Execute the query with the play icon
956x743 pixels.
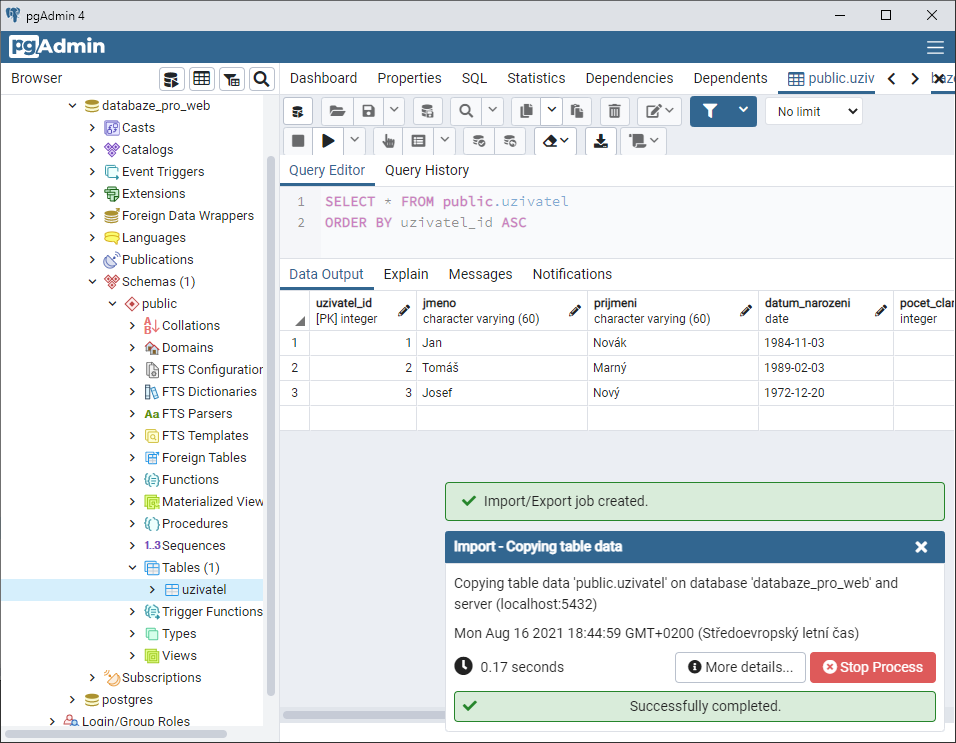pyautogui.click(x=328, y=140)
